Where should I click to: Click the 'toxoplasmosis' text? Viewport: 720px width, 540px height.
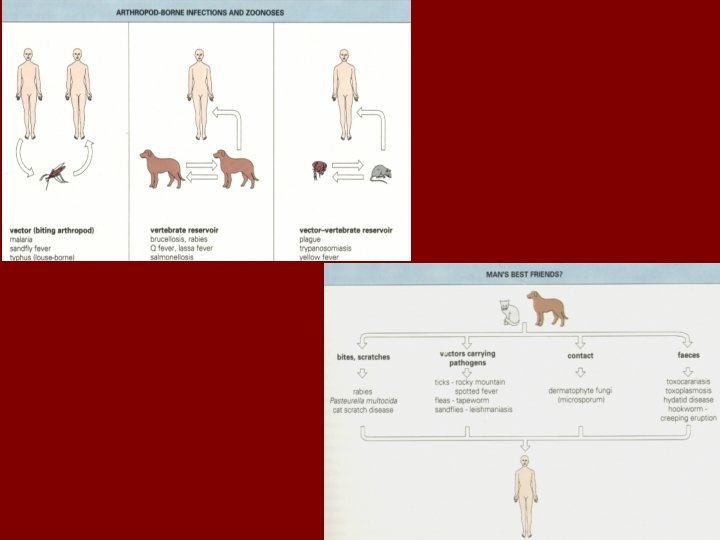[x=688, y=391]
